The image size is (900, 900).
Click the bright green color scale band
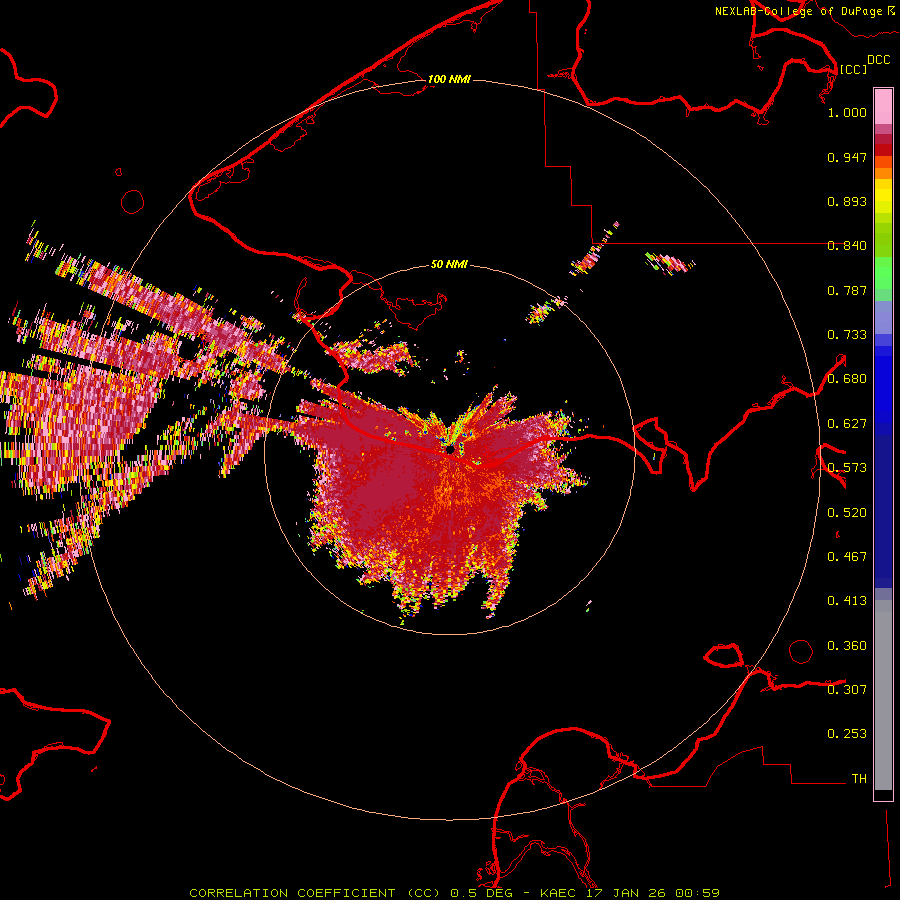883,273
